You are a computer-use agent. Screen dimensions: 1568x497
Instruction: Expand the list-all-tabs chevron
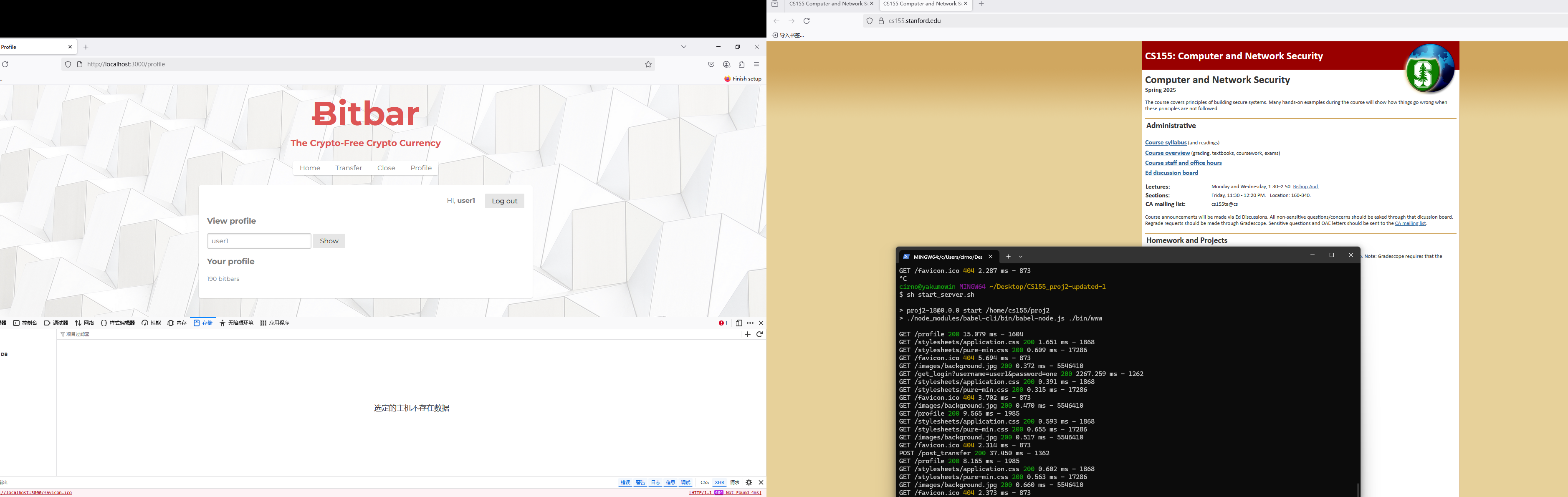coord(683,47)
